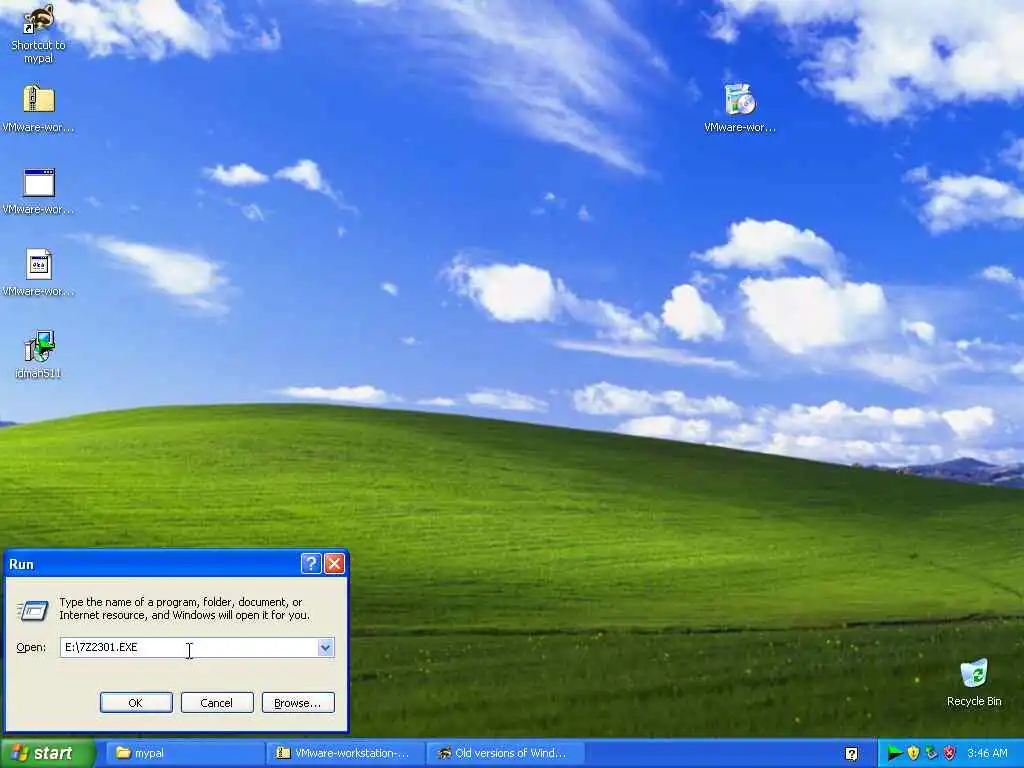This screenshot has height=768, width=1024.
Task: Switch to Old versions of Wind... taskbar window
Action: [505, 753]
